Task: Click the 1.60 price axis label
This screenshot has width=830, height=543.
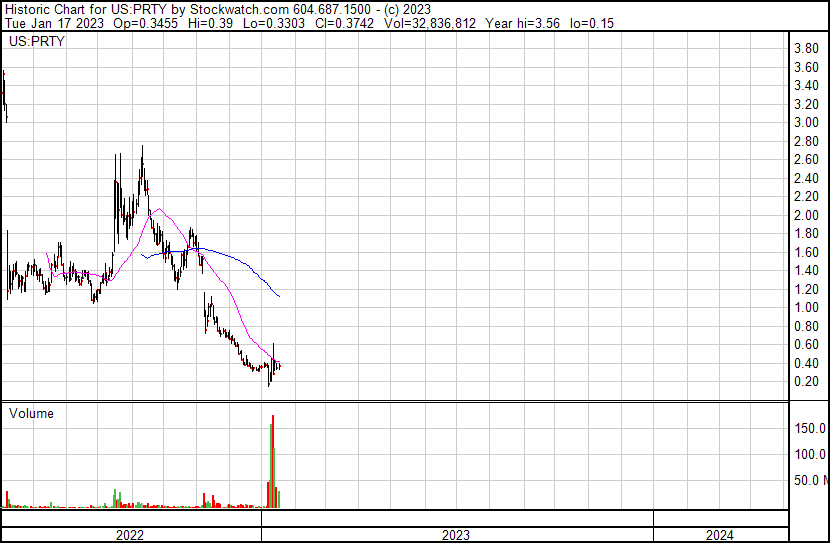Action: coord(806,252)
